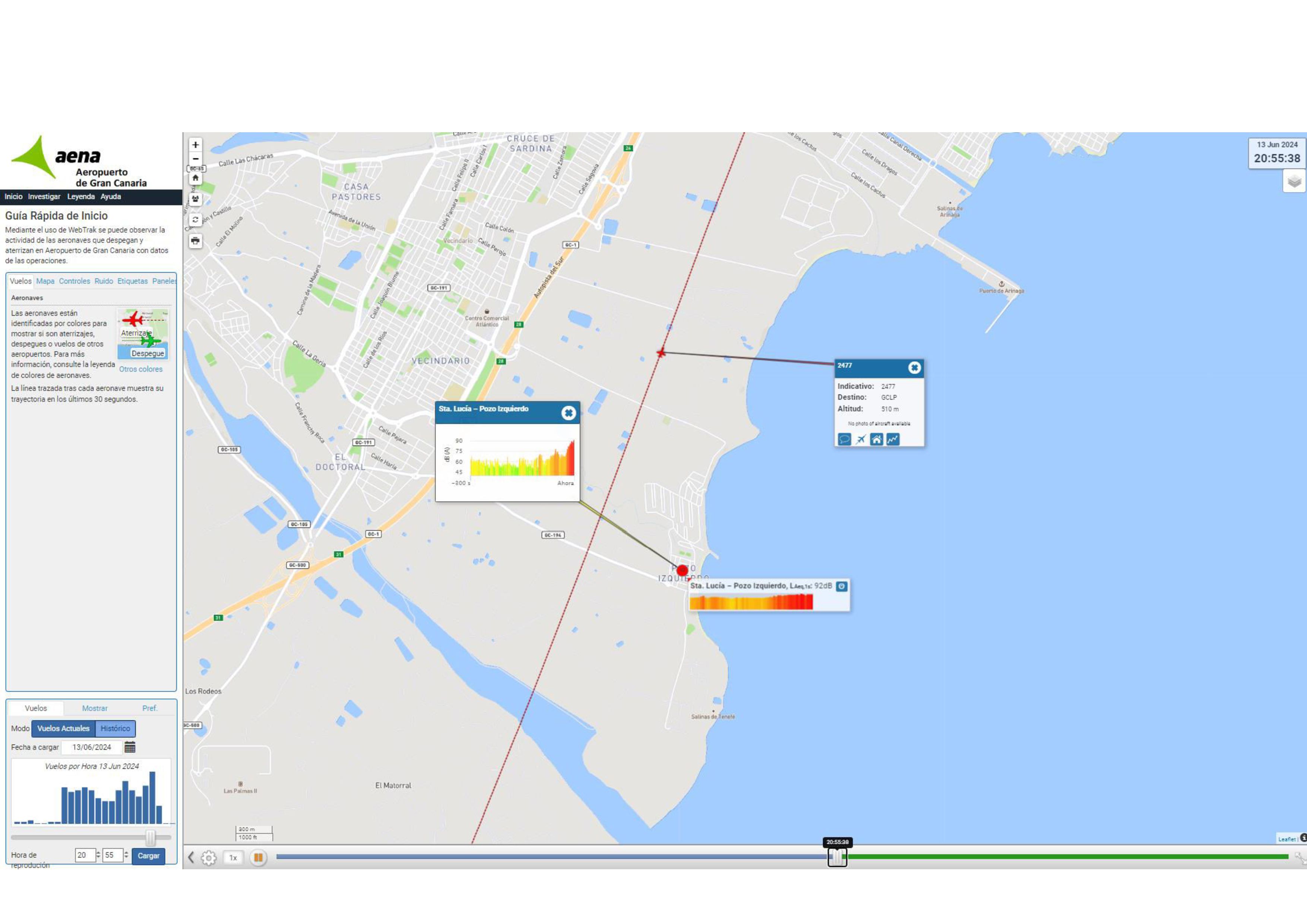Open the 1x playback speed selector
This screenshot has height=924, width=1307.
point(233,857)
